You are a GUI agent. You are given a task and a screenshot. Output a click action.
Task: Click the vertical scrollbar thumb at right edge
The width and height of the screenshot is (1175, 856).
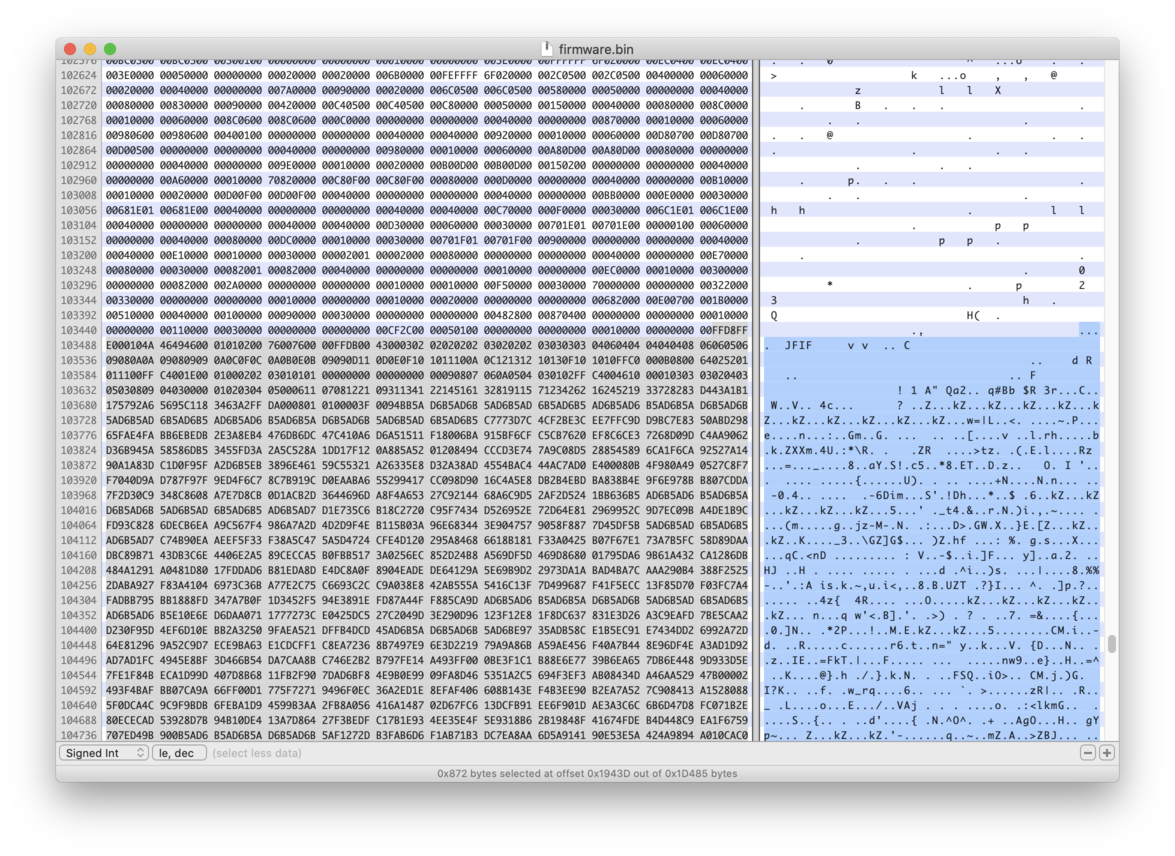1112,644
